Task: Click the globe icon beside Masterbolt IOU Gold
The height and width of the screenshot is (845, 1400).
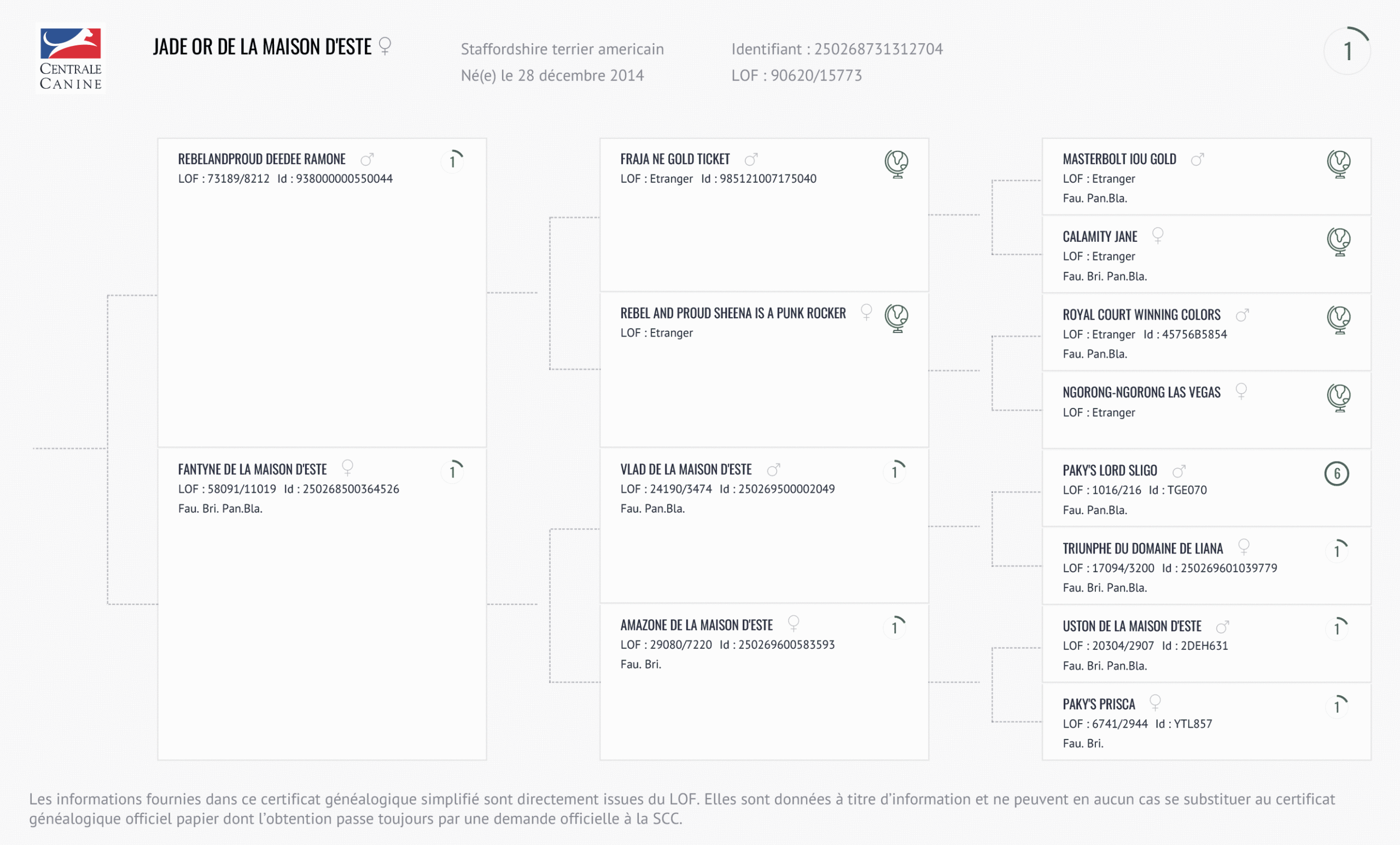Action: tap(1338, 164)
